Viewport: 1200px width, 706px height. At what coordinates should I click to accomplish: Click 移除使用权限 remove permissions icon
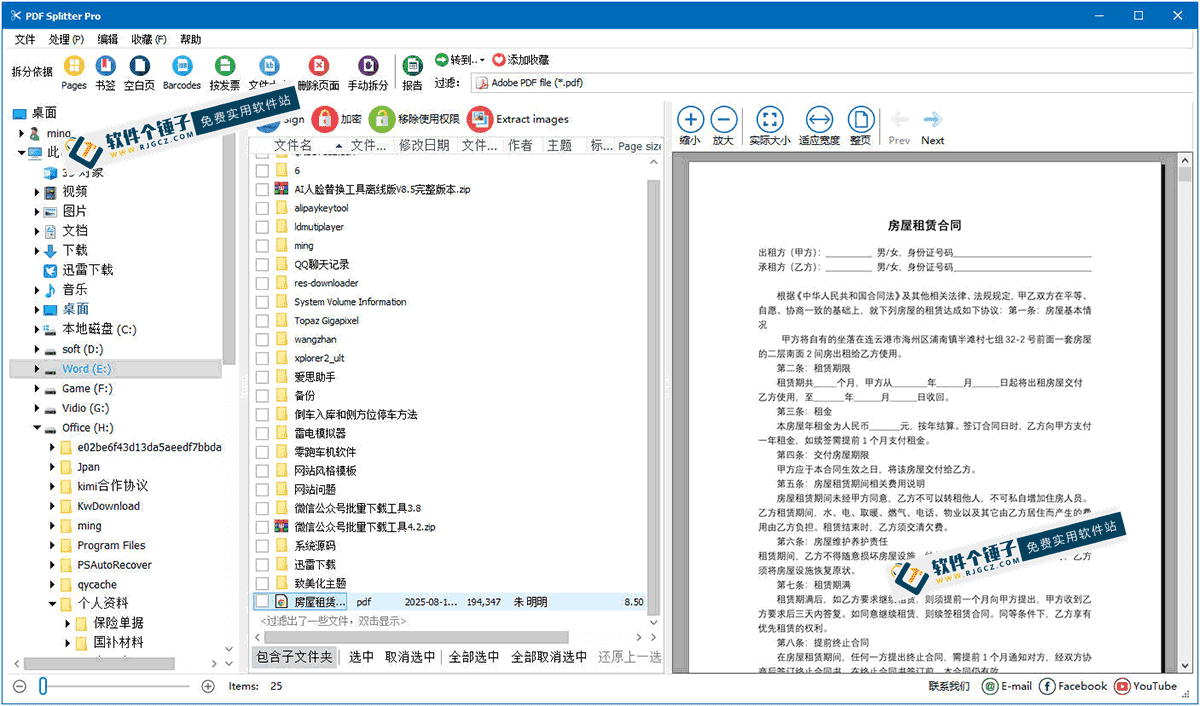[x=381, y=119]
